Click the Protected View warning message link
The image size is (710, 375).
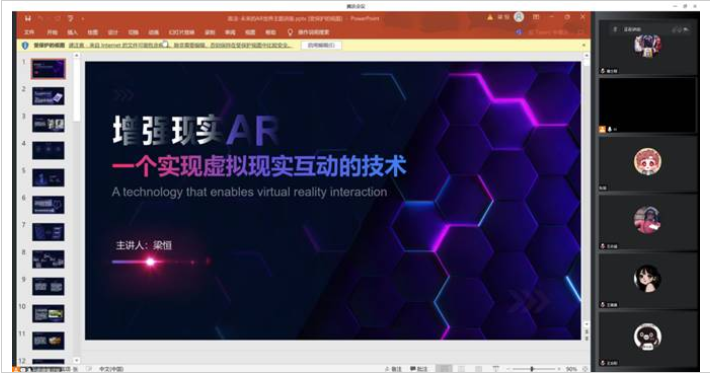pyautogui.click(x=181, y=45)
